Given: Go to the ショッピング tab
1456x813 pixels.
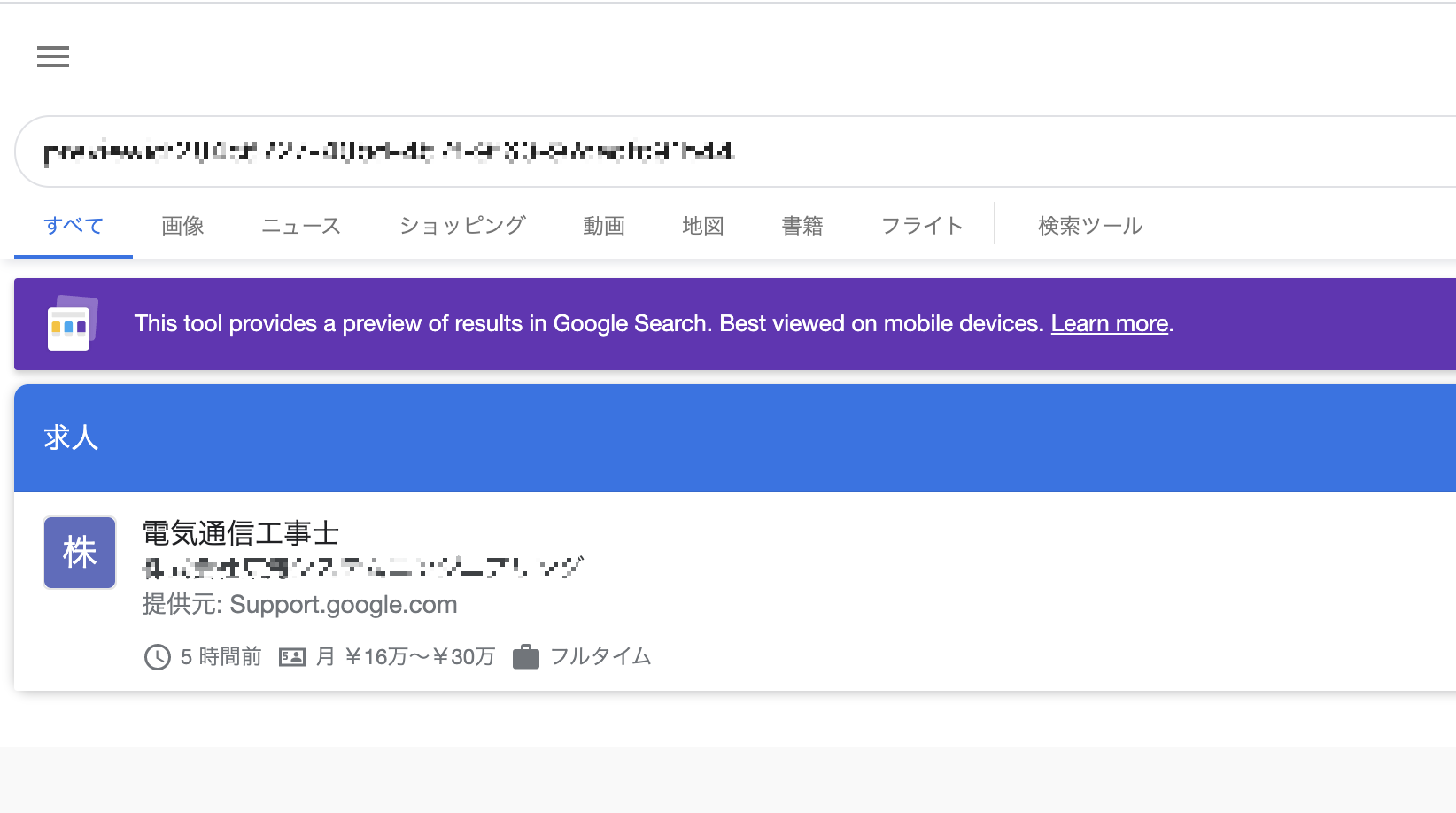Looking at the screenshot, I should click(x=462, y=226).
